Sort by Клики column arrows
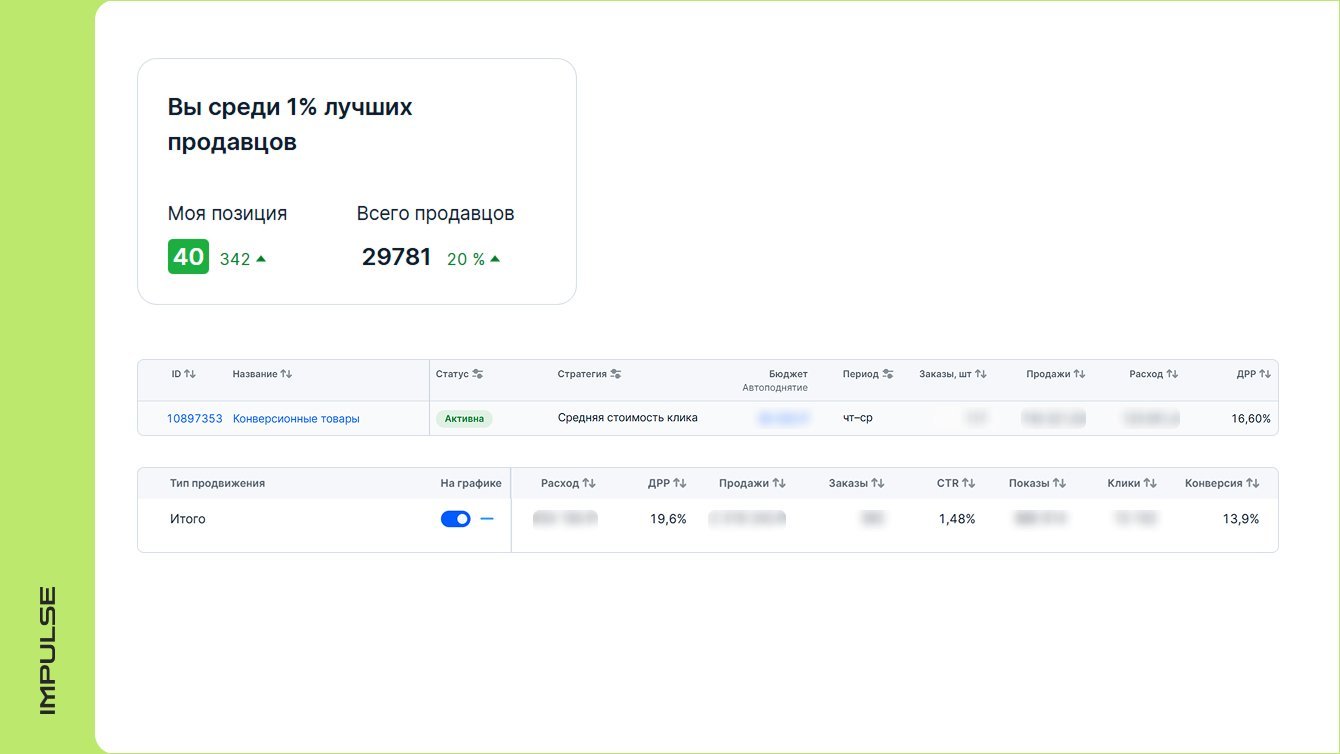Image resolution: width=1340 pixels, height=754 pixels. tap(1150, 483)
